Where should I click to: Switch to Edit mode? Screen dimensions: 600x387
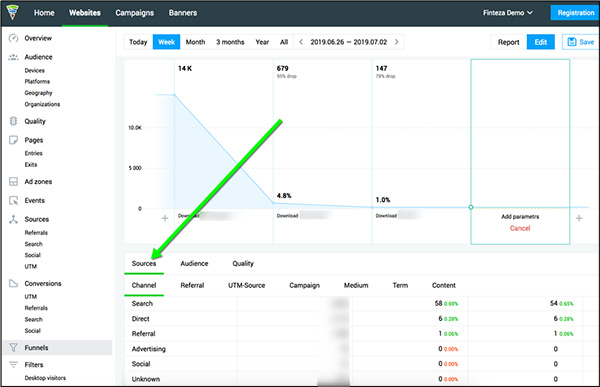click(x=541, y=42)
